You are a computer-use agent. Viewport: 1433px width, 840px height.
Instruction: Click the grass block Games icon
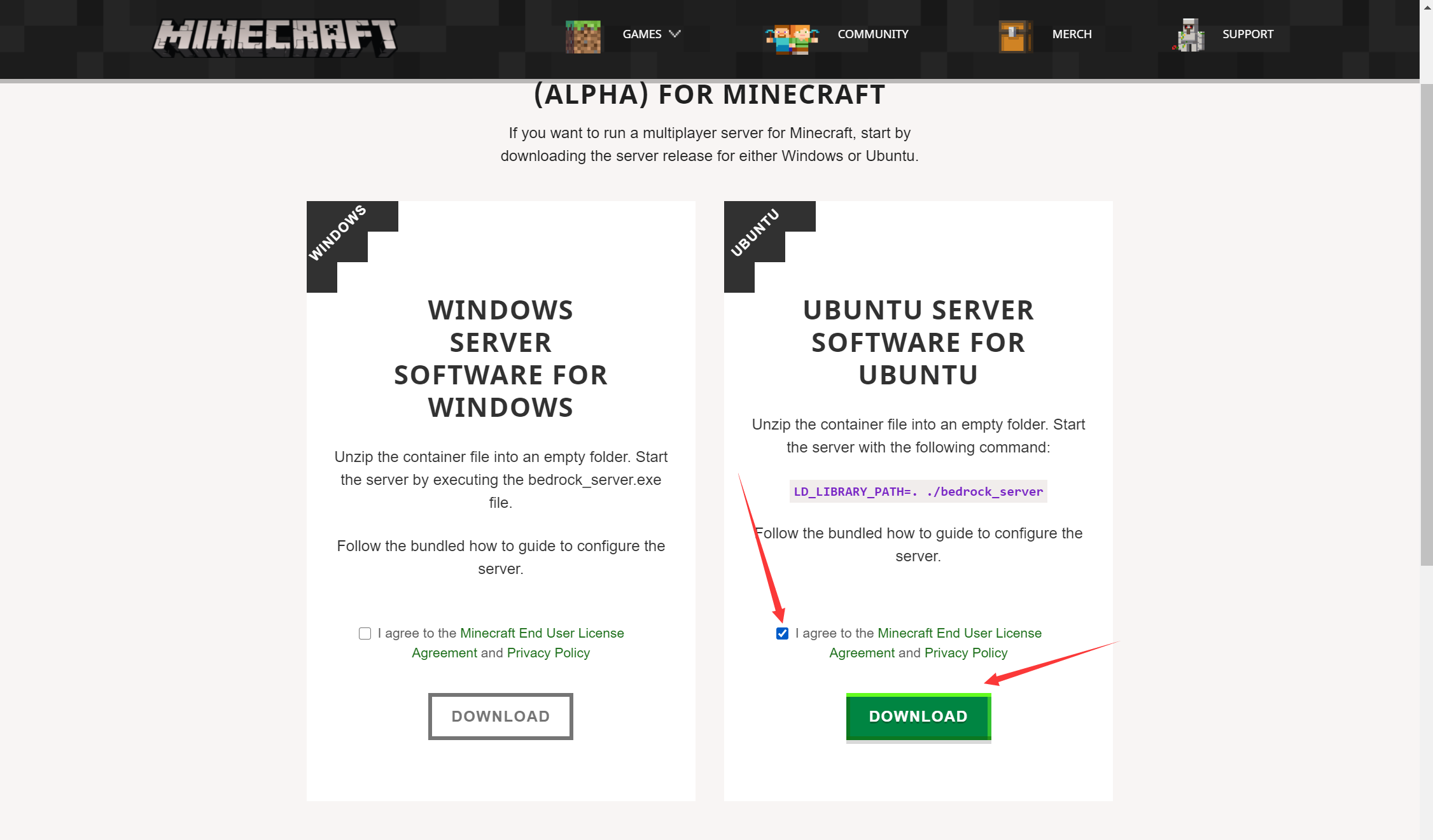[x=583, y=36]
